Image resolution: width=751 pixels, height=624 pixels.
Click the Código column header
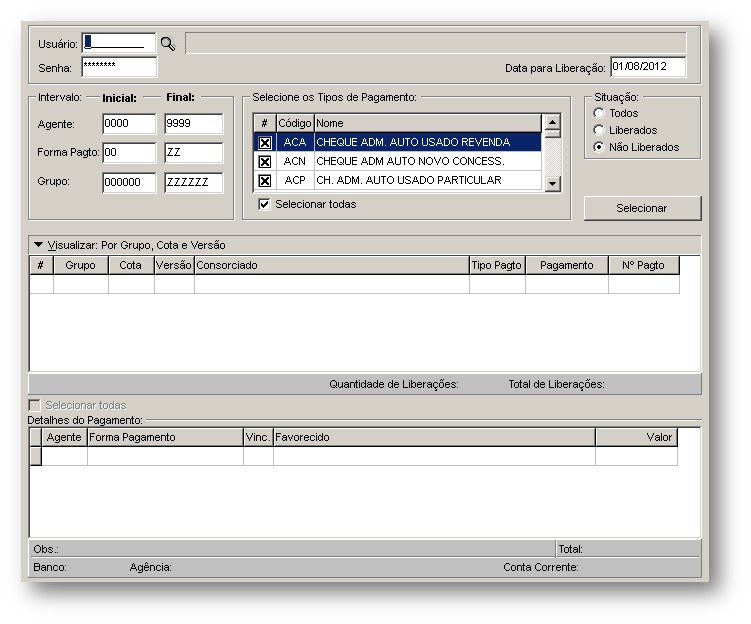pos(295,123)
